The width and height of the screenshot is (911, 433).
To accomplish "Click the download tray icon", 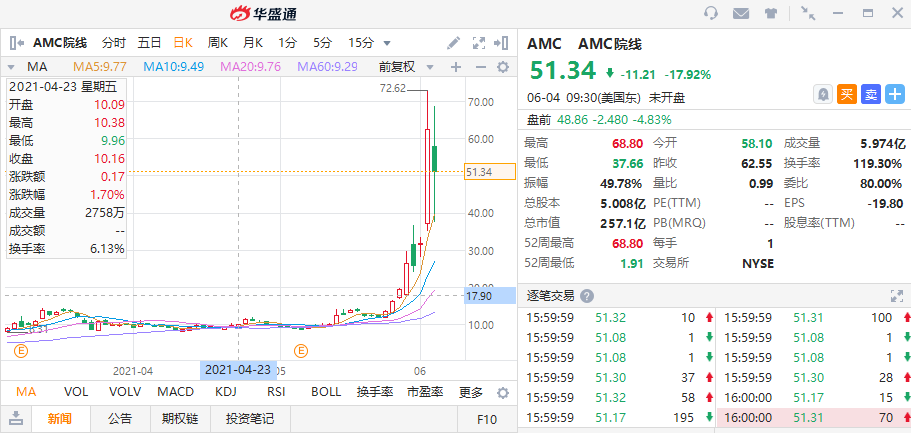I will pyautogui.click(x=17, y=417).
